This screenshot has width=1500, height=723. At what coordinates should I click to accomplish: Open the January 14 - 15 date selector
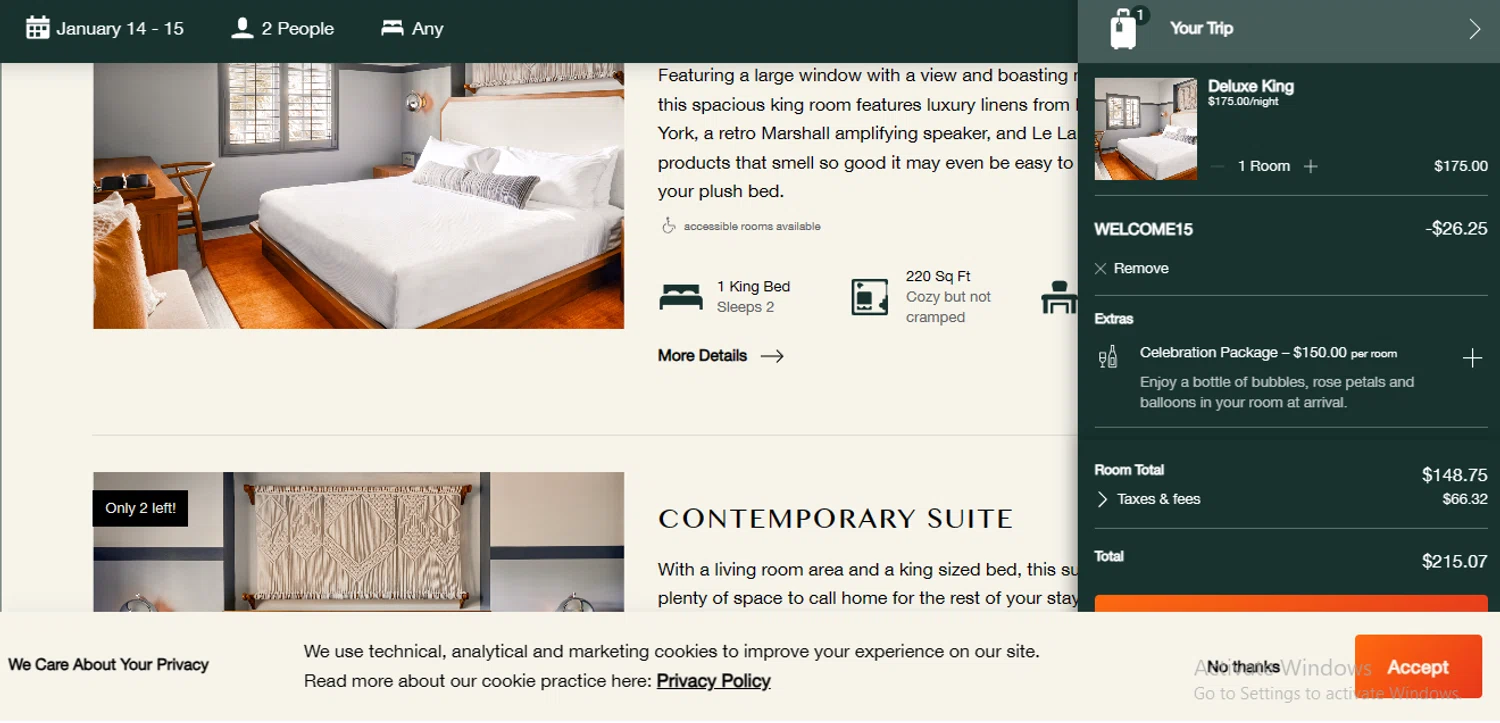click(120, 28)
